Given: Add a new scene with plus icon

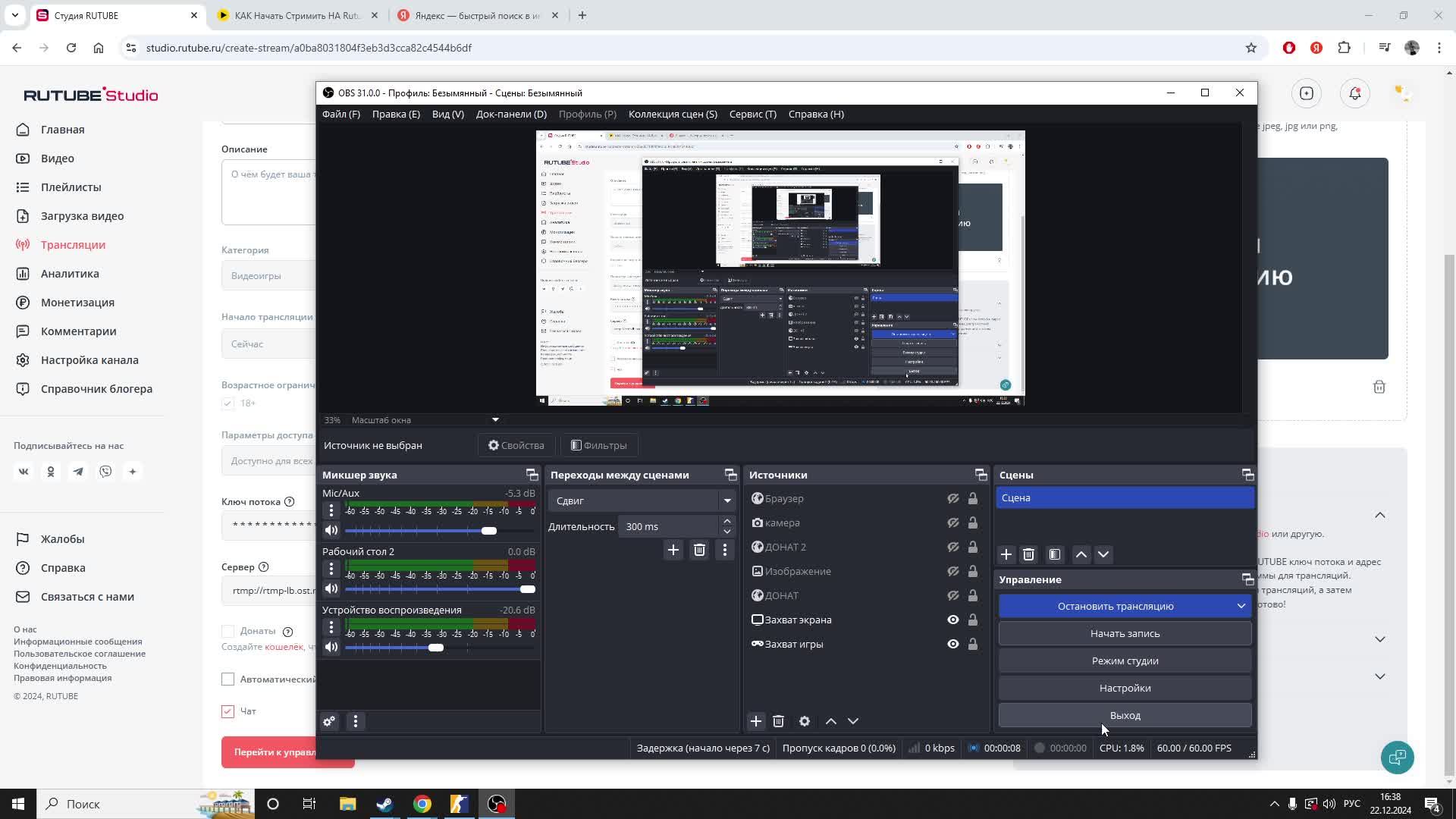Looking at the screenshot, I should point(1006,555).
